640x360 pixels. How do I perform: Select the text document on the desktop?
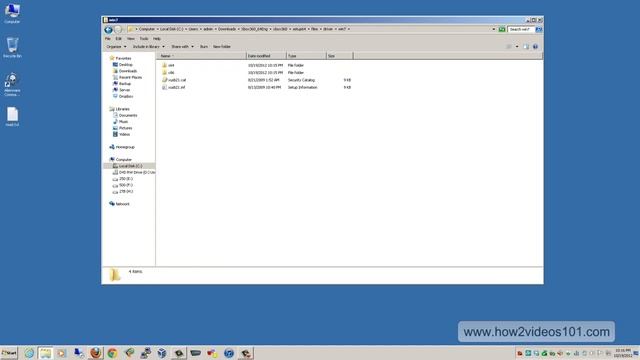point(12,117)
